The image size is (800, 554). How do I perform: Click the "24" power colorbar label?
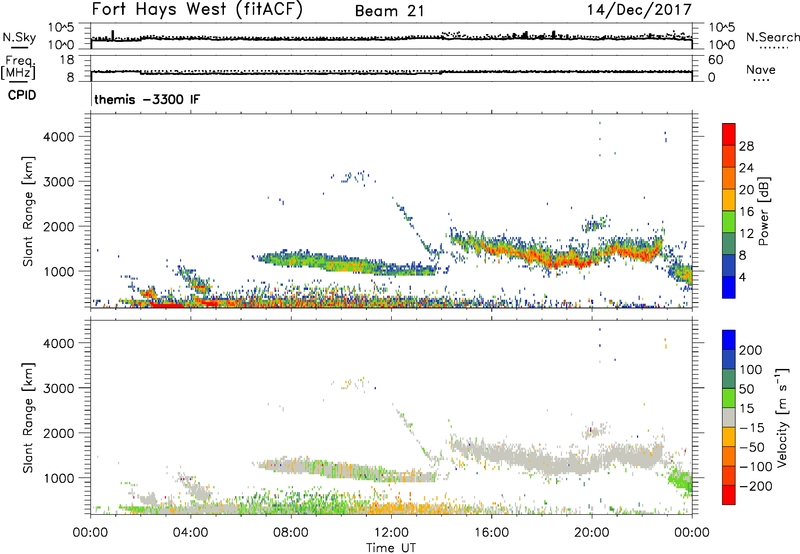(x=746, y=168)
